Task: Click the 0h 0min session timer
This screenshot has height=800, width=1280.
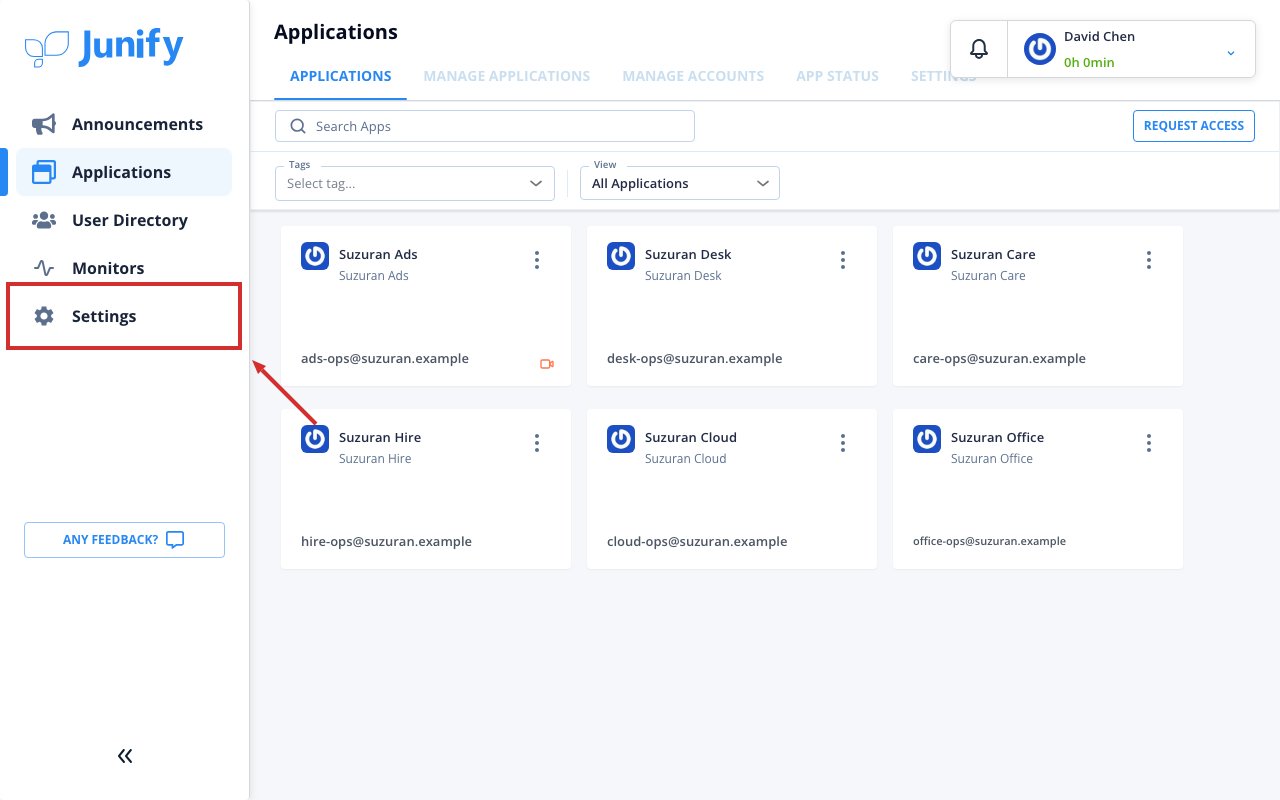Action: click(x=1089, y=62)
